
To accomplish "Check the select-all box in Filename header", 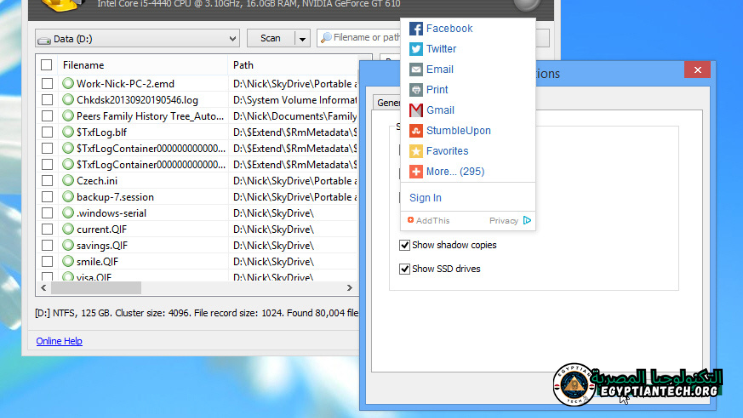I will click(x=47, y=65).
